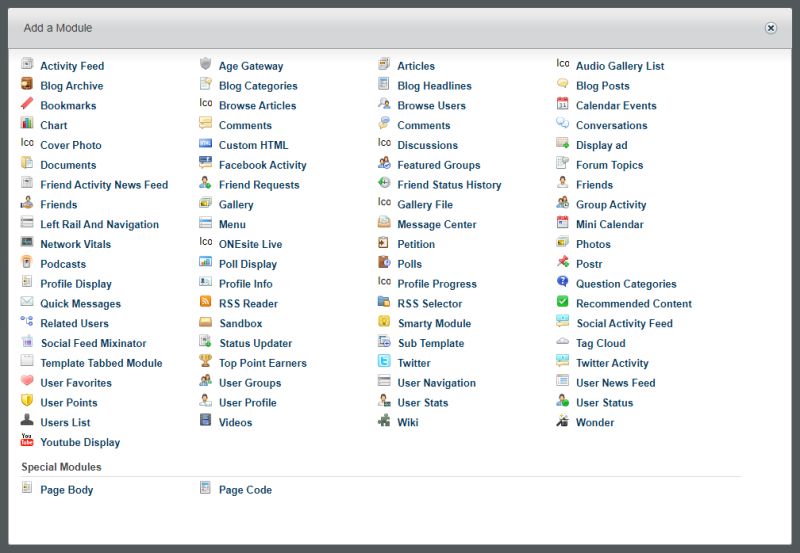
Task: Click the Youtube Display icon
Action: 27,440
